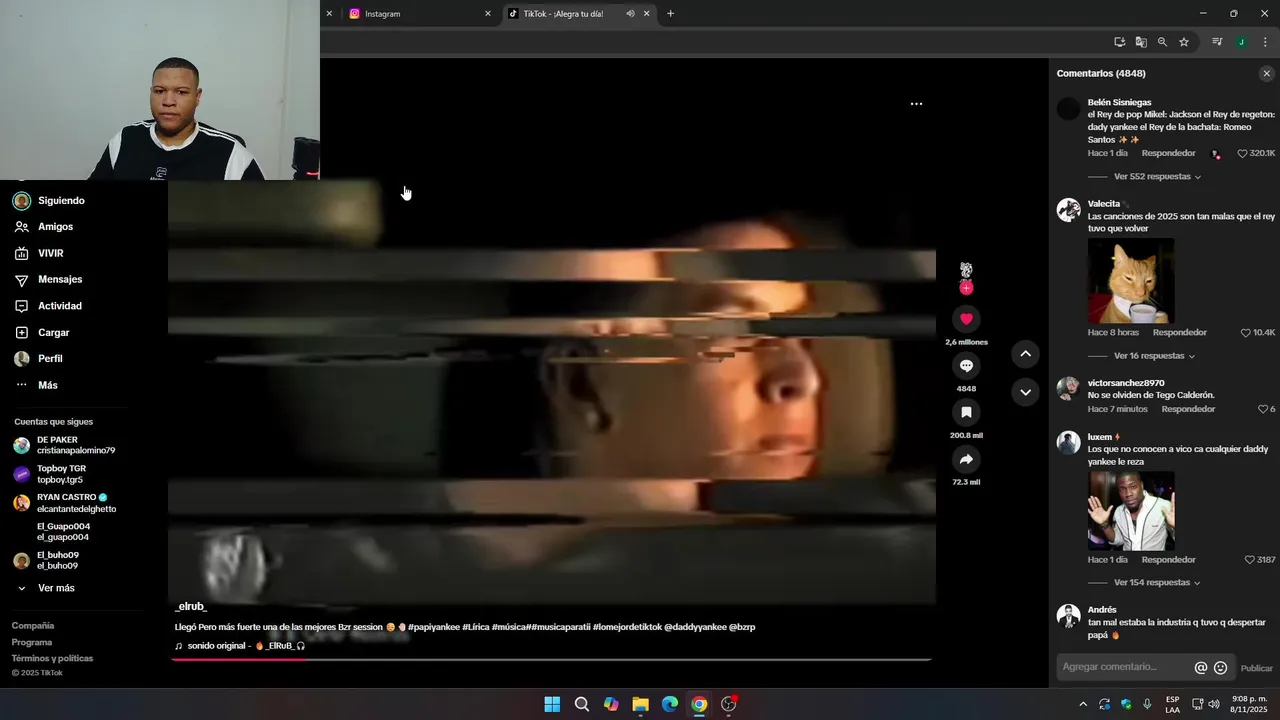Close the Comentarios panel
The width and height of the screenshot is (1280, 720).
pyautogui.click(x=1266, y=74)
